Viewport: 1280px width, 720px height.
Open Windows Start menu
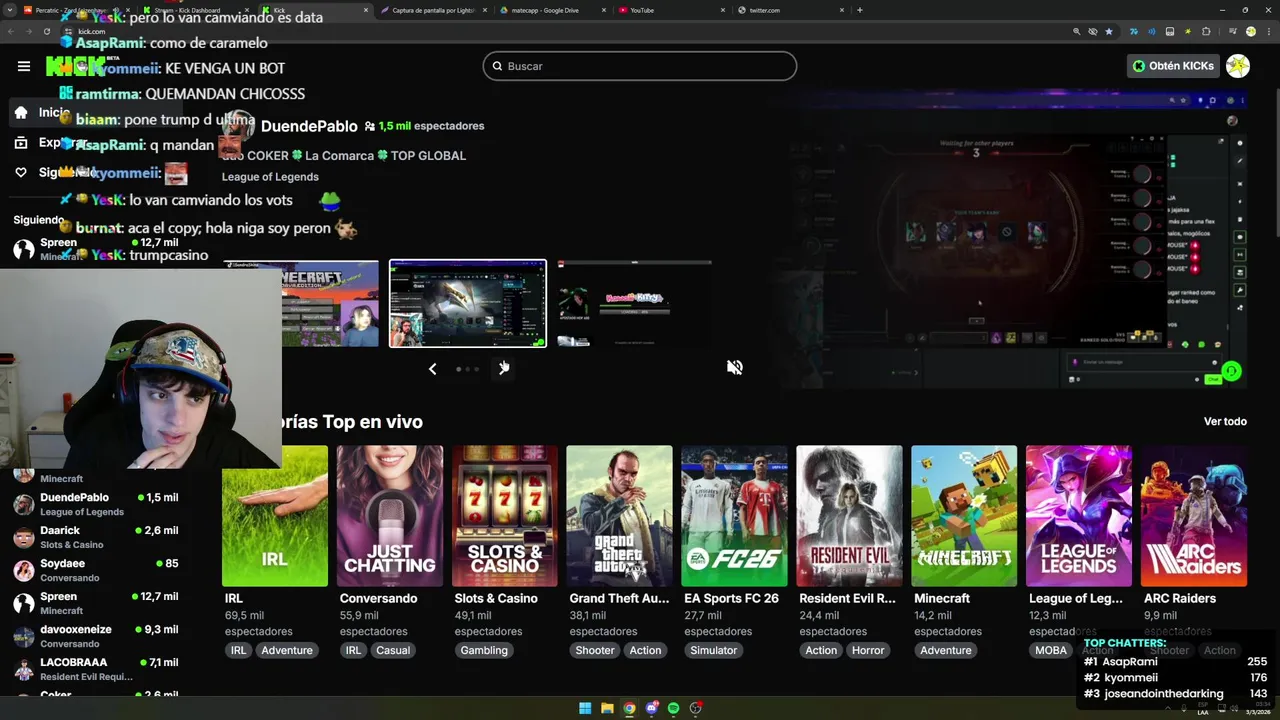click(585, 708)
